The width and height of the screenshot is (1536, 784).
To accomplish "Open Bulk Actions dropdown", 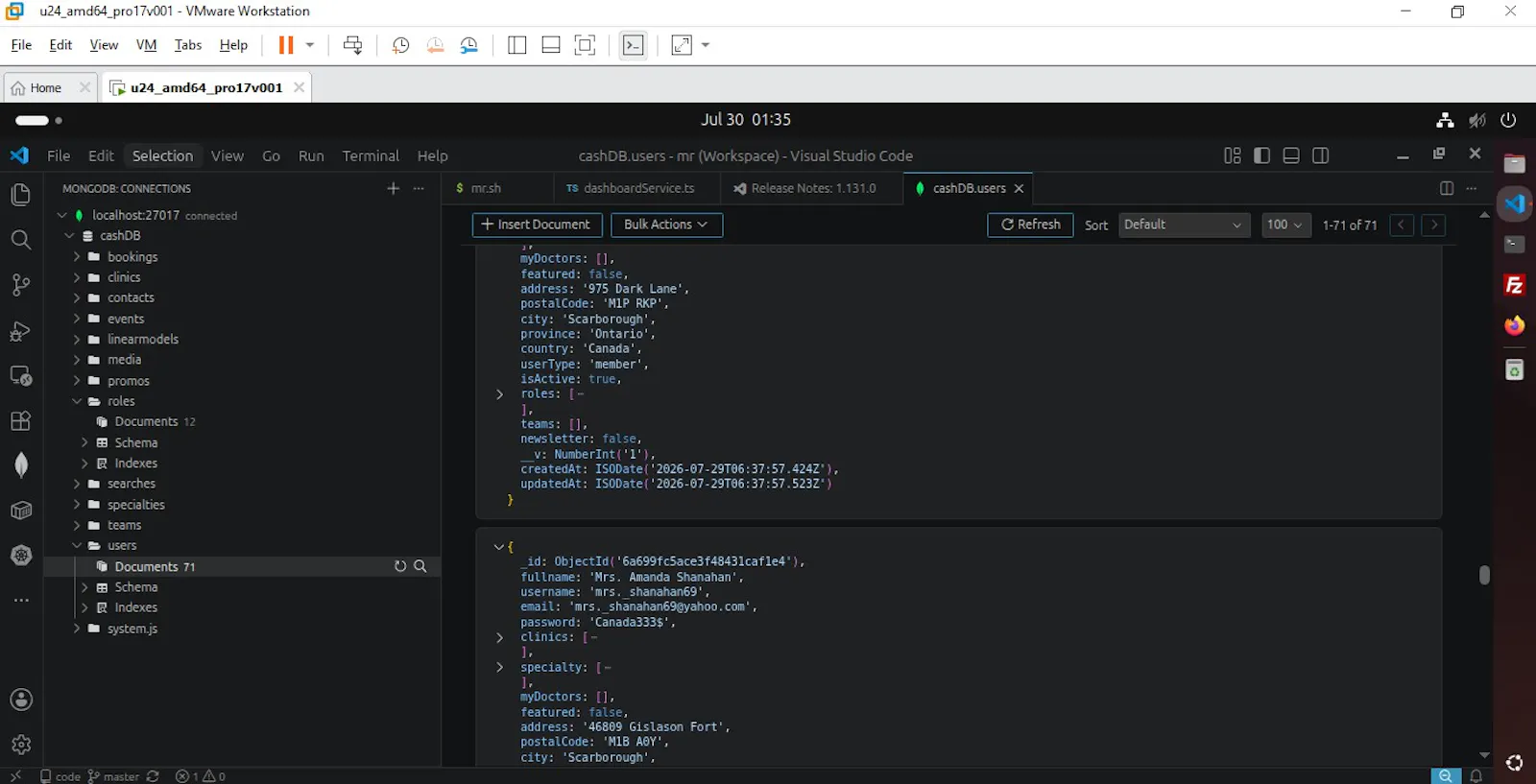I will point(666,225).
